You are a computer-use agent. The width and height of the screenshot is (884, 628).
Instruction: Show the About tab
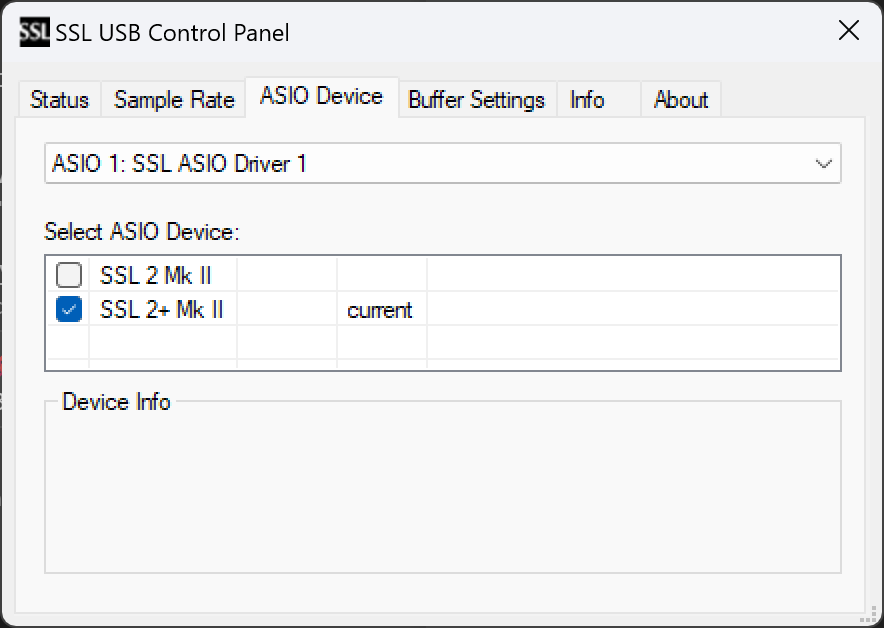[680, 100]
